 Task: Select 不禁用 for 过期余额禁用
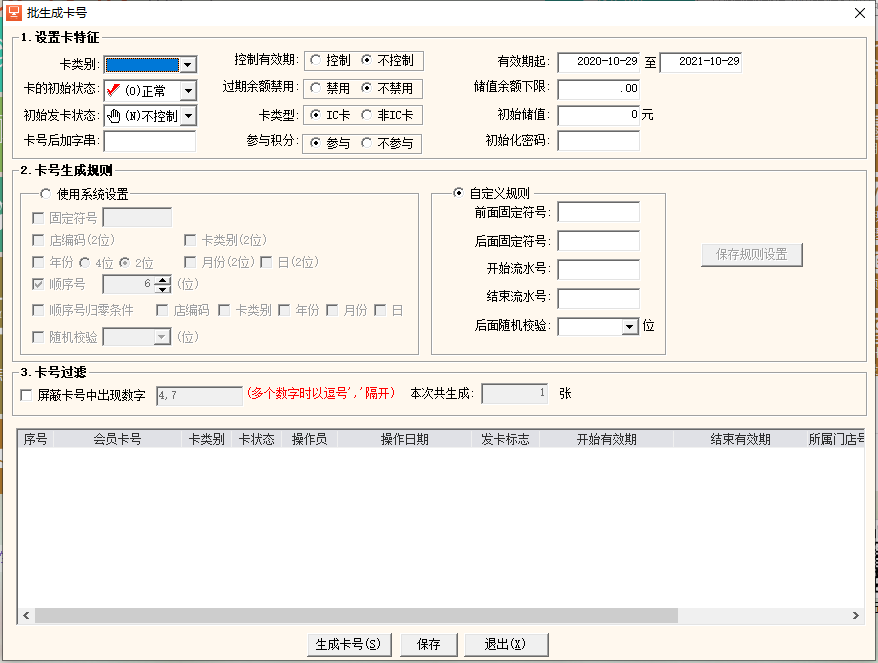[x=387, y=88]
